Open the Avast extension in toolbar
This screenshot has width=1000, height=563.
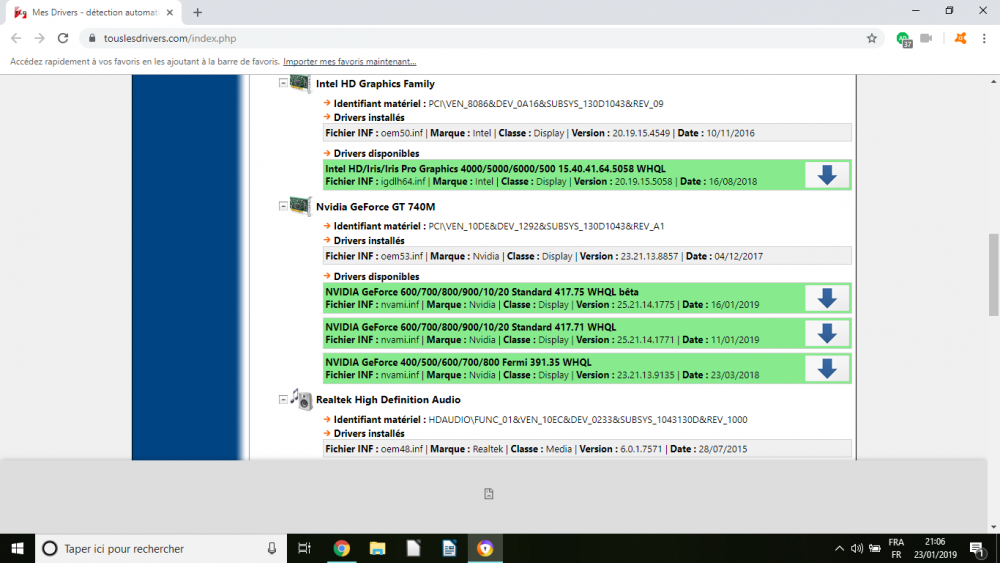(x=960, y=38)
